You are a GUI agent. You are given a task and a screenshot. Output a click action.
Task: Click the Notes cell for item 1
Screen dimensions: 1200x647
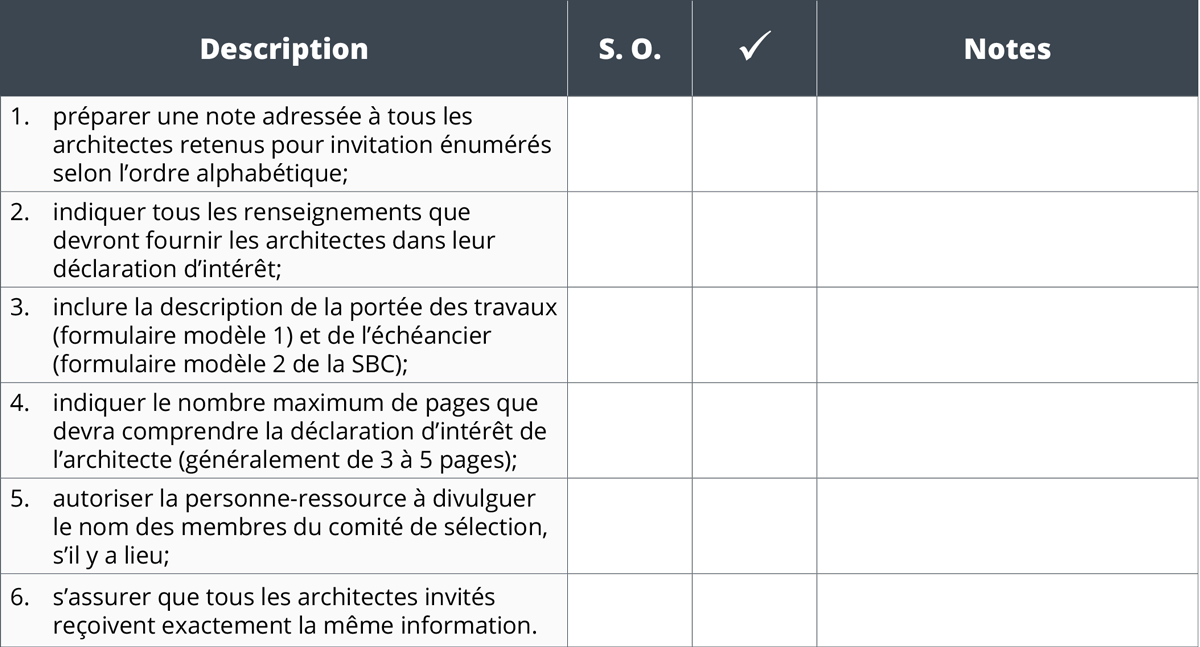pos(1008,144)
